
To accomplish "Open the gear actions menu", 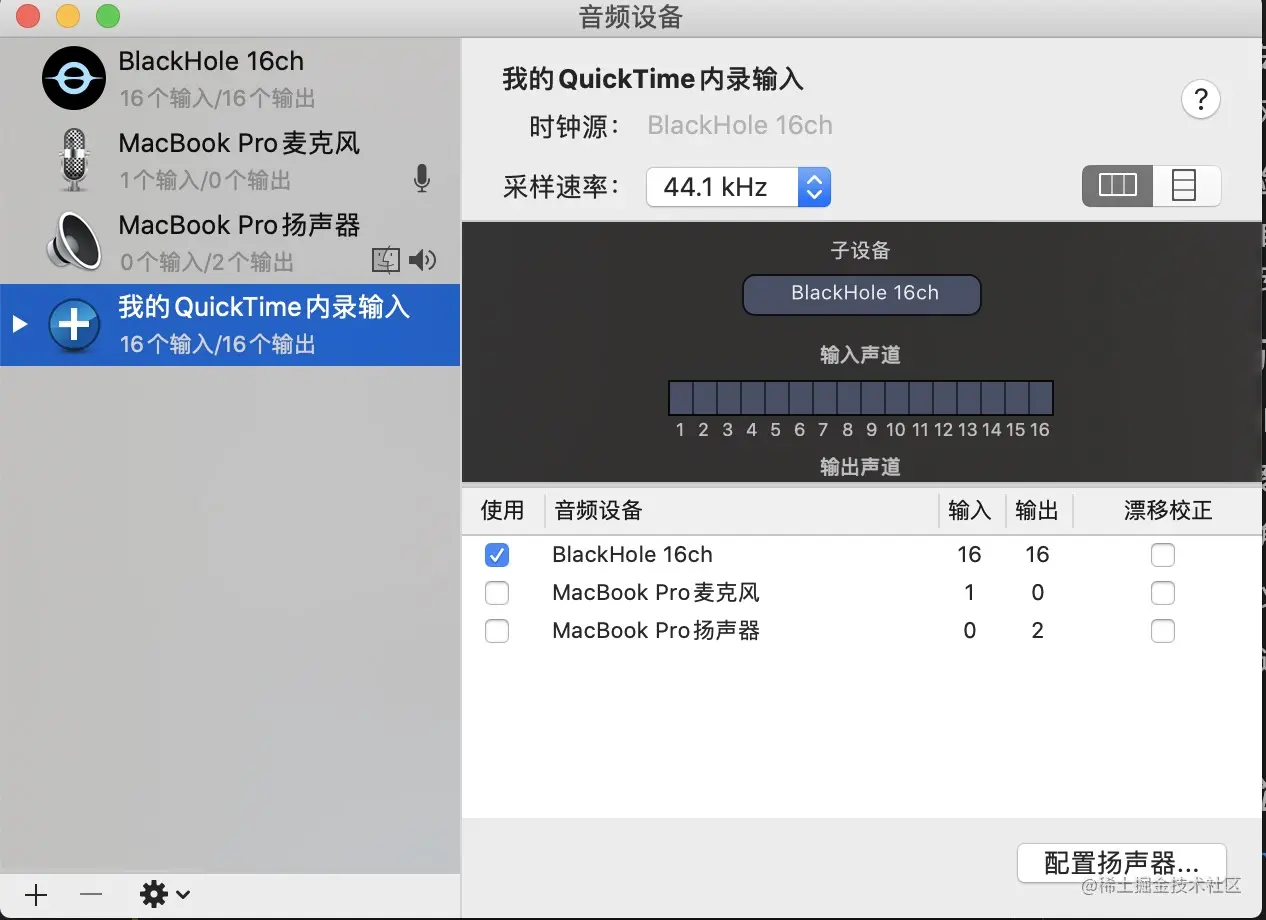I will click(x=164, y=894).
